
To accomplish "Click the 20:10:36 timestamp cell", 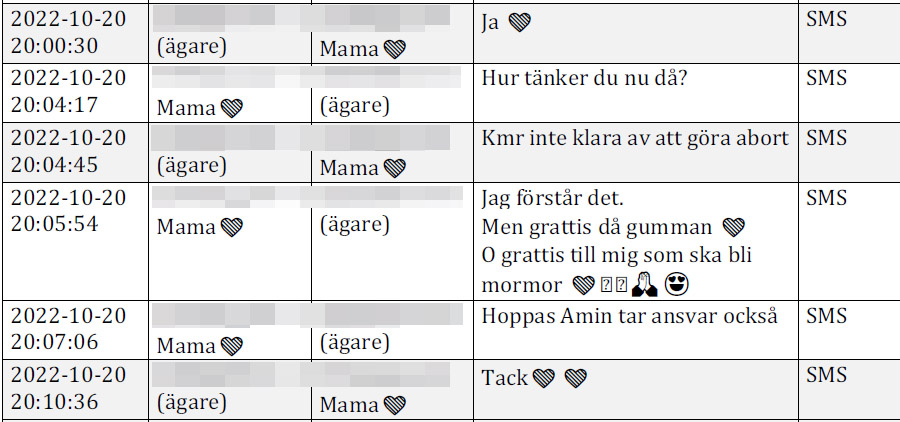I will (69, 388).
